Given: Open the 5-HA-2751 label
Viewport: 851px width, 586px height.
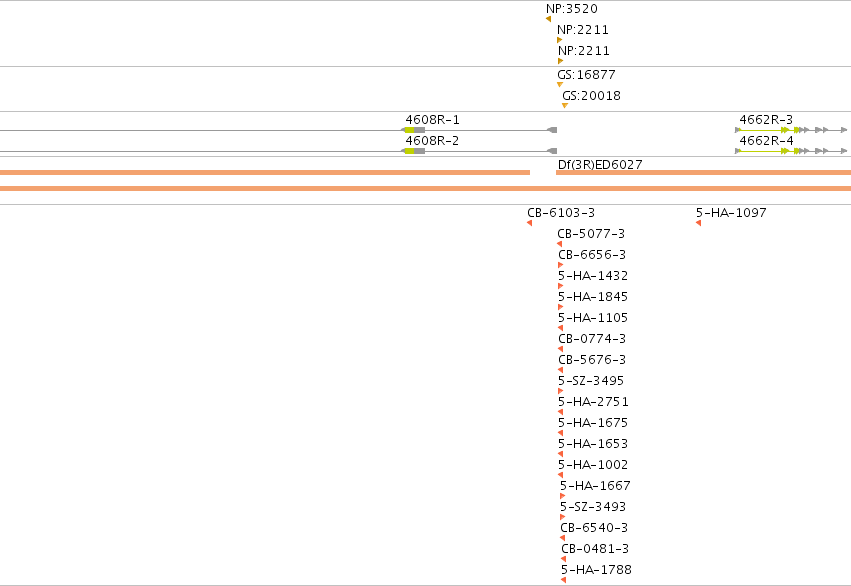Looking at the screenshot, I should click(593, 402).
